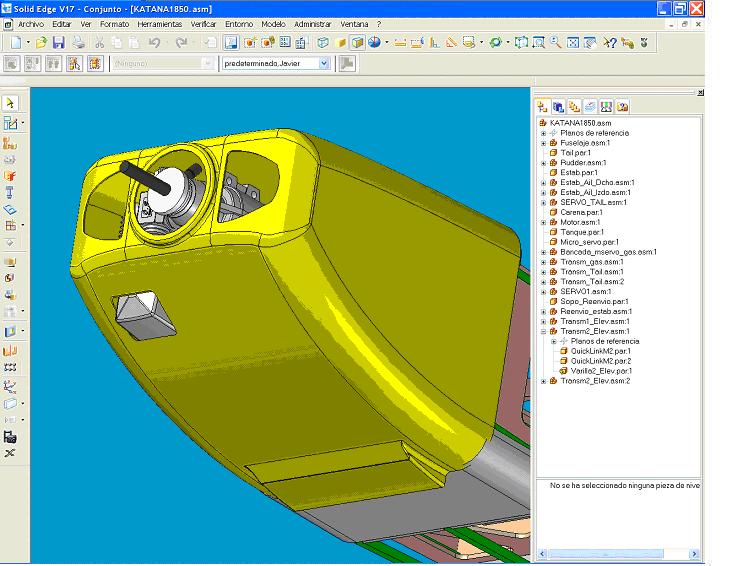Viewport: 735px width, 566px height.
Task: Collapse the Transm2_Elev.asm:1 node
Action: [x=544, y=332]
